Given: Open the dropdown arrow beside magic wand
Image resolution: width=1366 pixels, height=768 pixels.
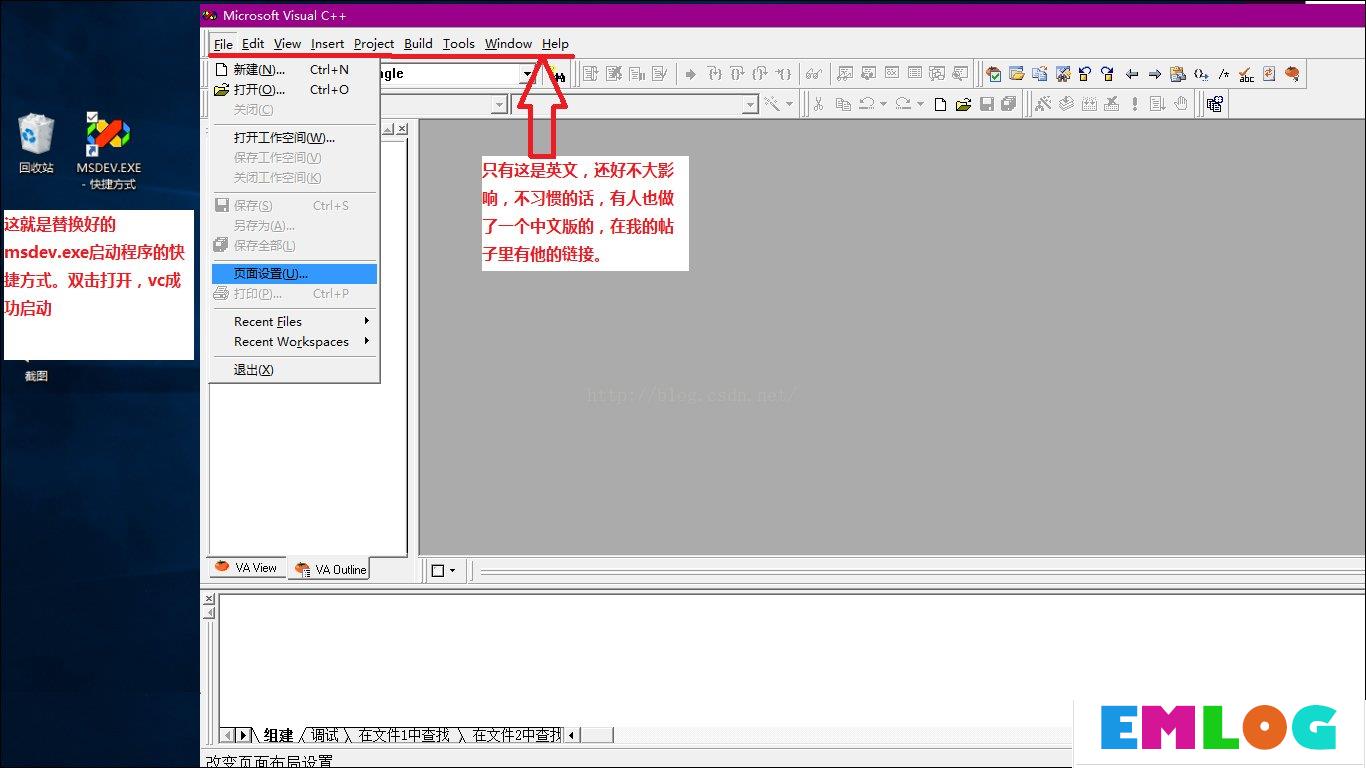Looking at the screenshot, I should click(789, 104).
